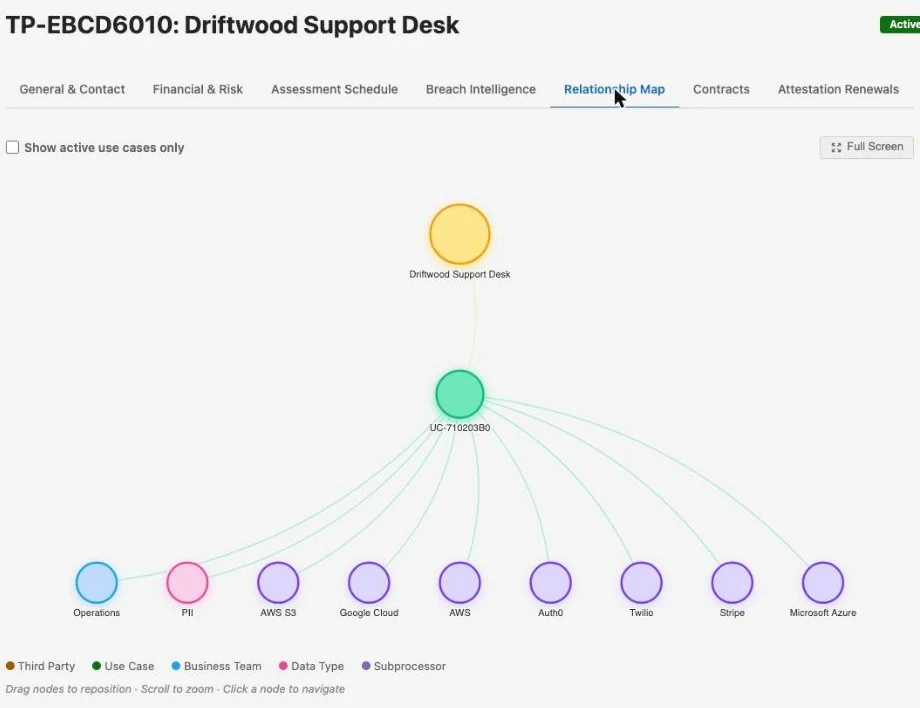Select the UC-710203B0 use case node
The width and height of the screenshot is (920, 708).
coord(459,394)
